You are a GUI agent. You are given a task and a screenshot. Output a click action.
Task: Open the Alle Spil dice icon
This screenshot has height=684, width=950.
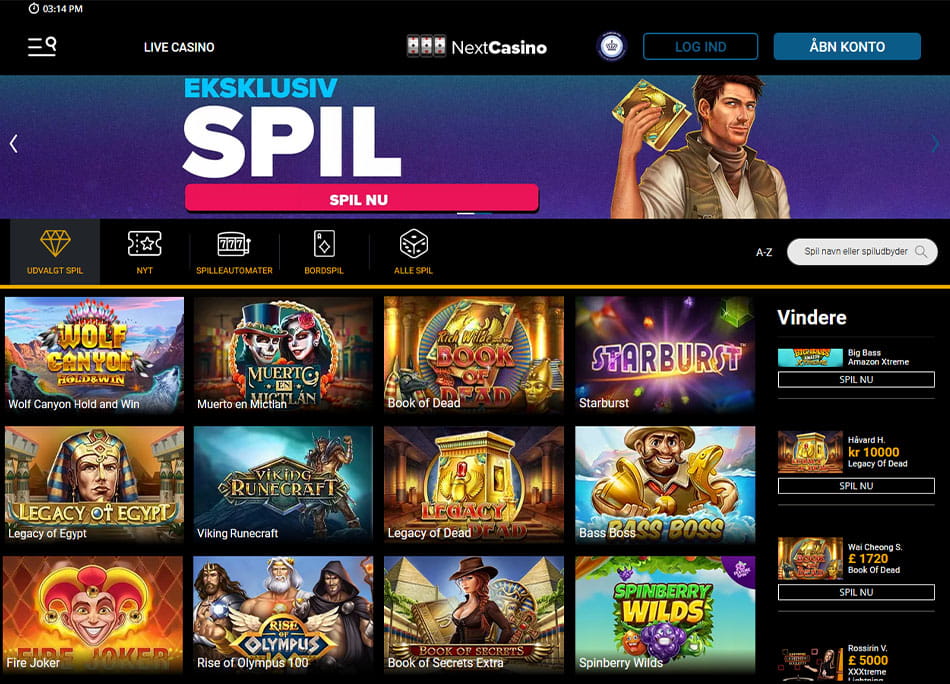(414, 244)
